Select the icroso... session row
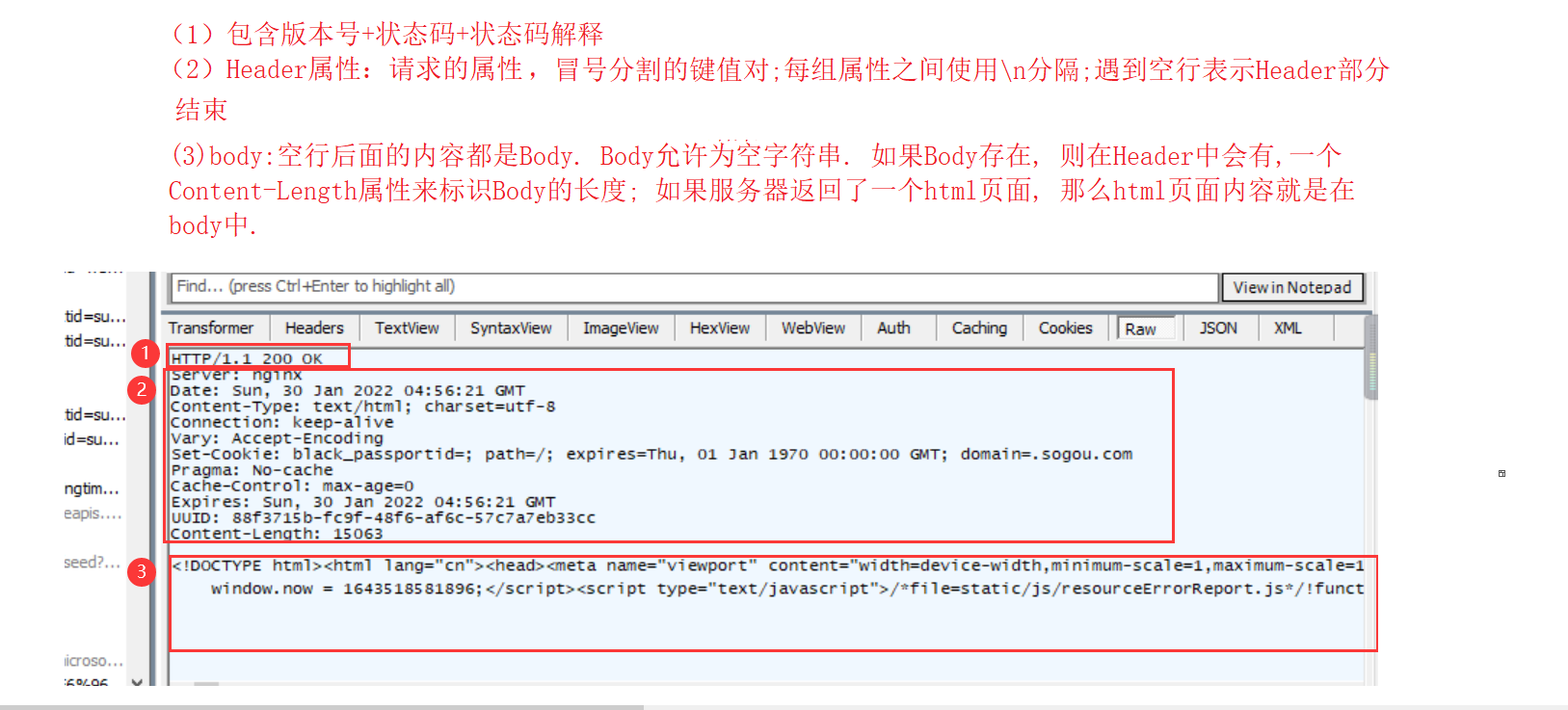The width and height of the screenshot is (1568, 710). click(x=93, y=661)
